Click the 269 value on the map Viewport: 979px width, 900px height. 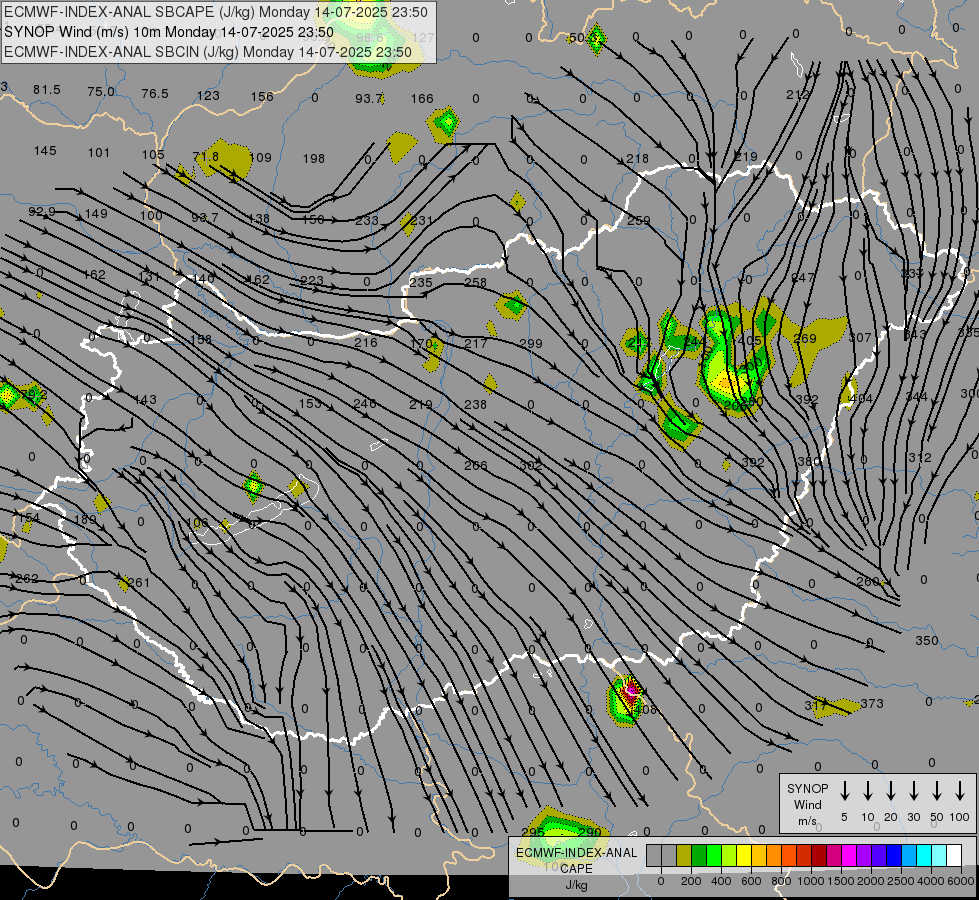click(805, 339)
